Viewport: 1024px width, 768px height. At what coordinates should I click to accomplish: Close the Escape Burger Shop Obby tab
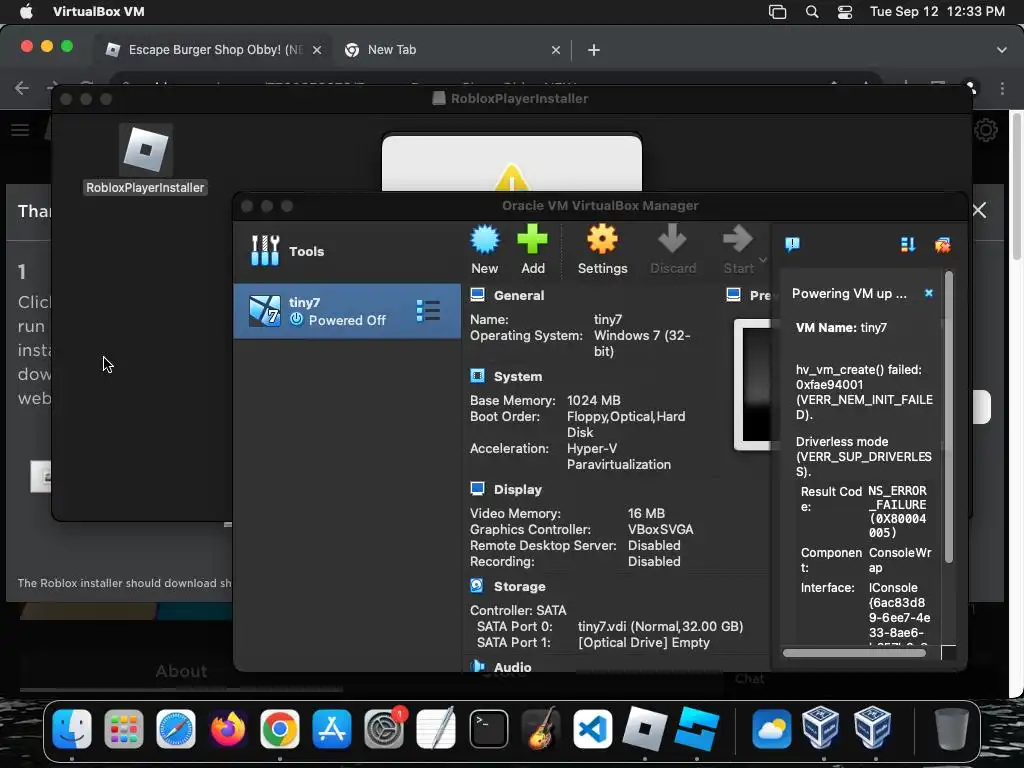coord(317,50)
